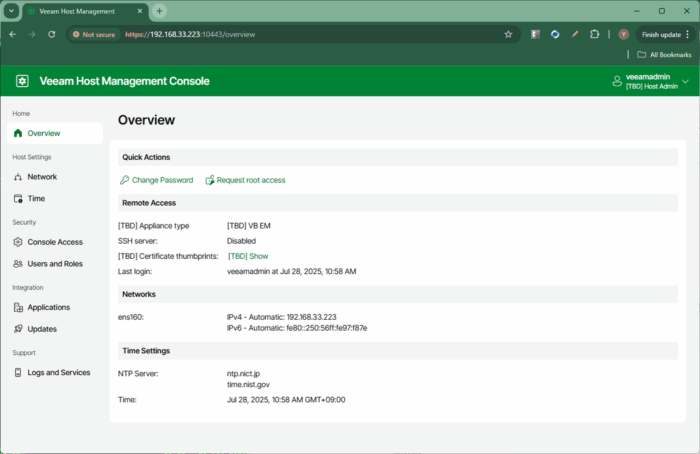Bookmark this page with the star icon
This screenshot has width=700, height=454.
click(x=508, y=34)
